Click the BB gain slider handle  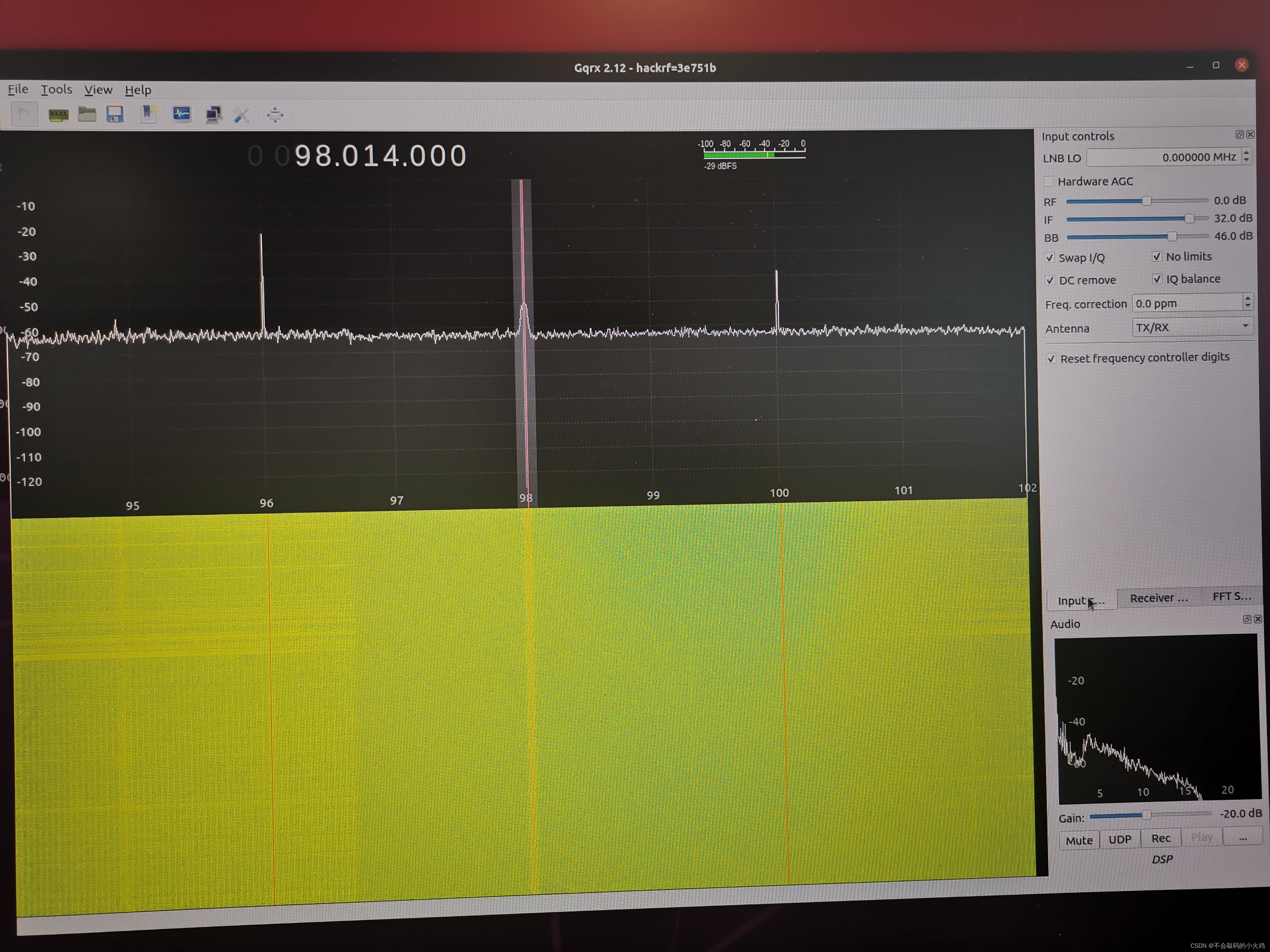[1172, 236]
